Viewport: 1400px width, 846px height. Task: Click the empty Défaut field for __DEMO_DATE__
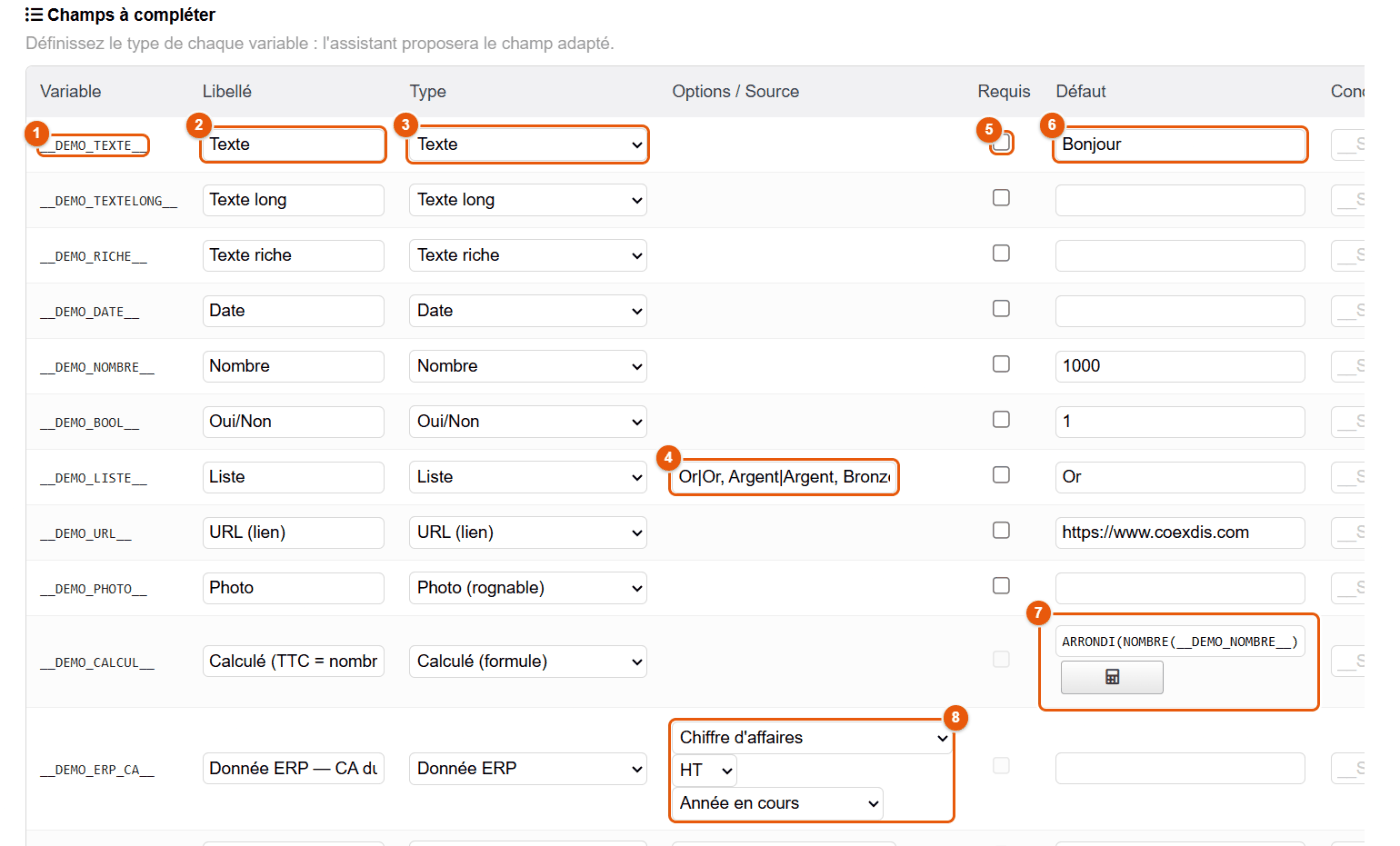pyautogui.click(x=1180, y=311)
